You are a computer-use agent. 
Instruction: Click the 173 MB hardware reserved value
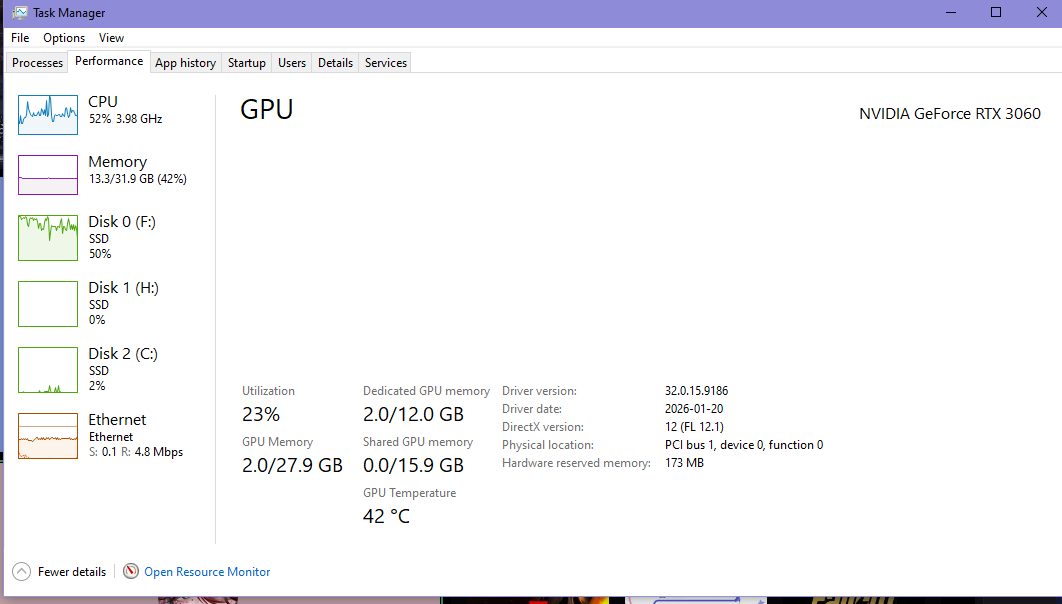[684, 463]
